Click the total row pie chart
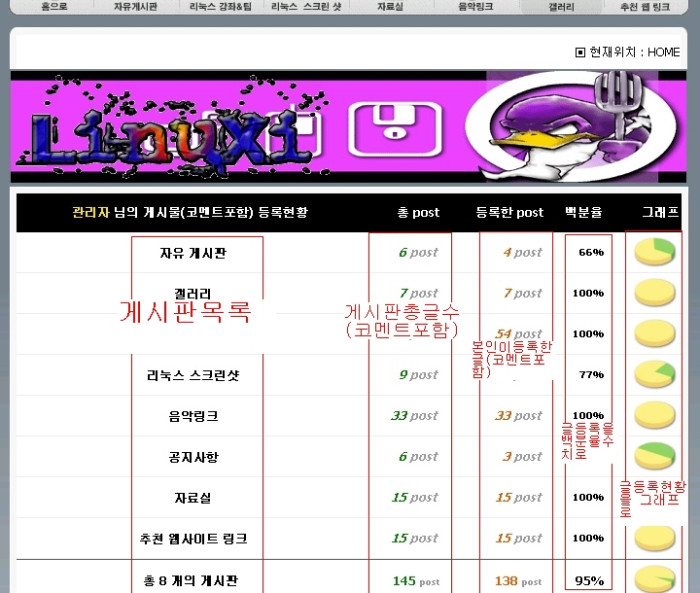 coord(655,579)
